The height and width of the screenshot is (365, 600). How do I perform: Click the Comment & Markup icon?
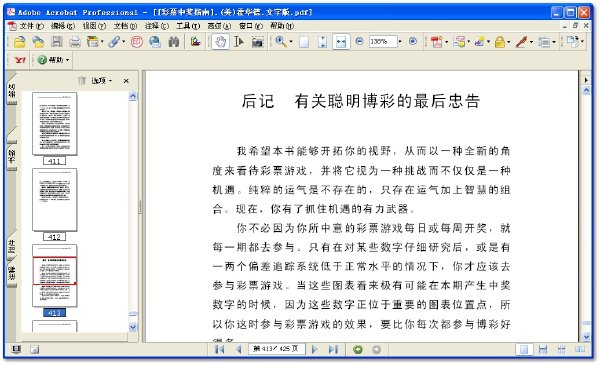point(459,42)
